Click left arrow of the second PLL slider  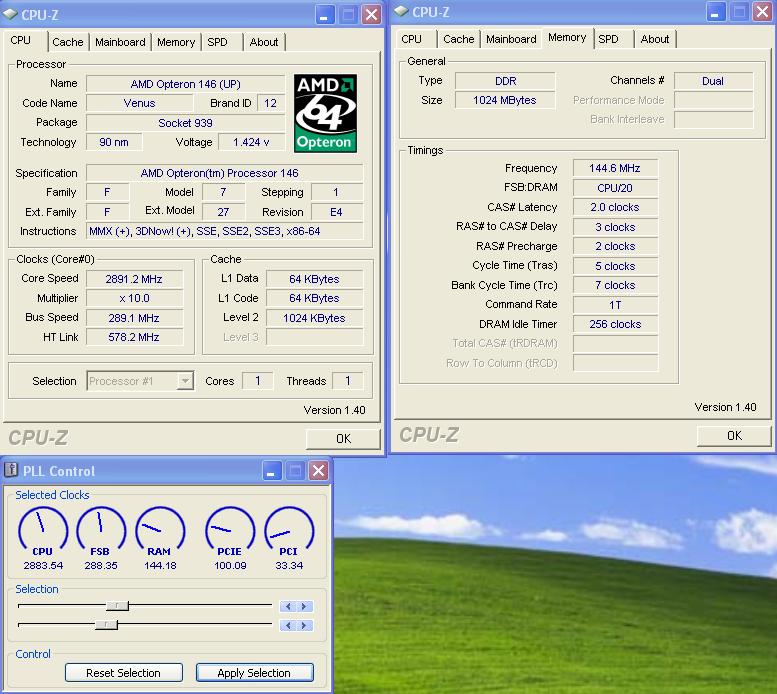[x=288, y=626]
